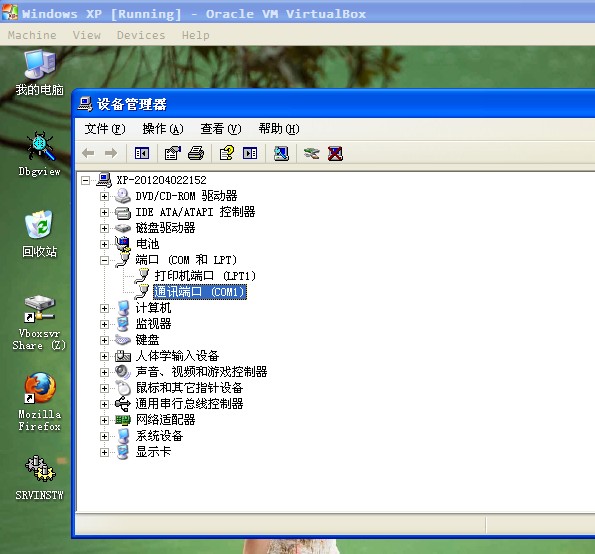This screenshot has width=595, height=554.
Task: Click the Print toolbar icon
Action: [x=196, y=153]
